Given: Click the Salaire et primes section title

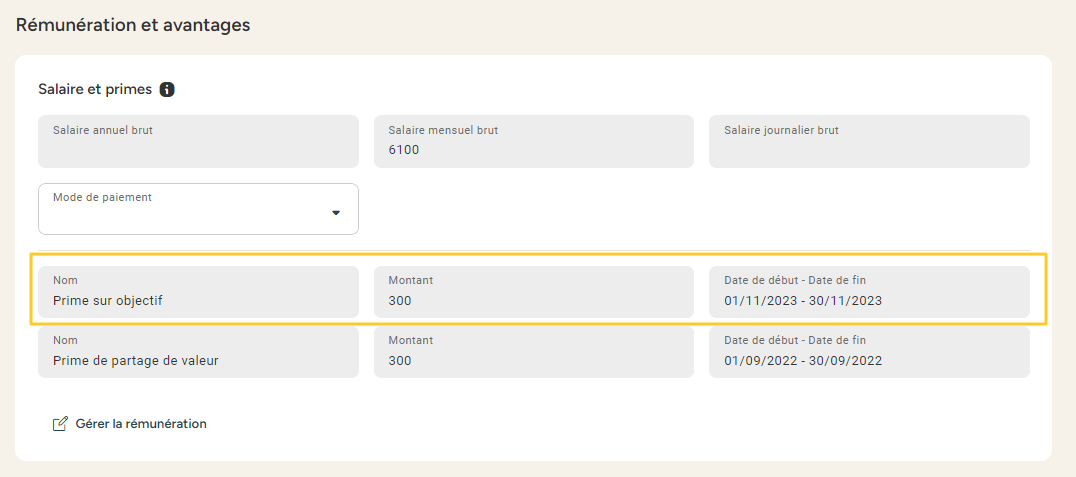Looking at the screenshot, I should (x=95, y=90).
